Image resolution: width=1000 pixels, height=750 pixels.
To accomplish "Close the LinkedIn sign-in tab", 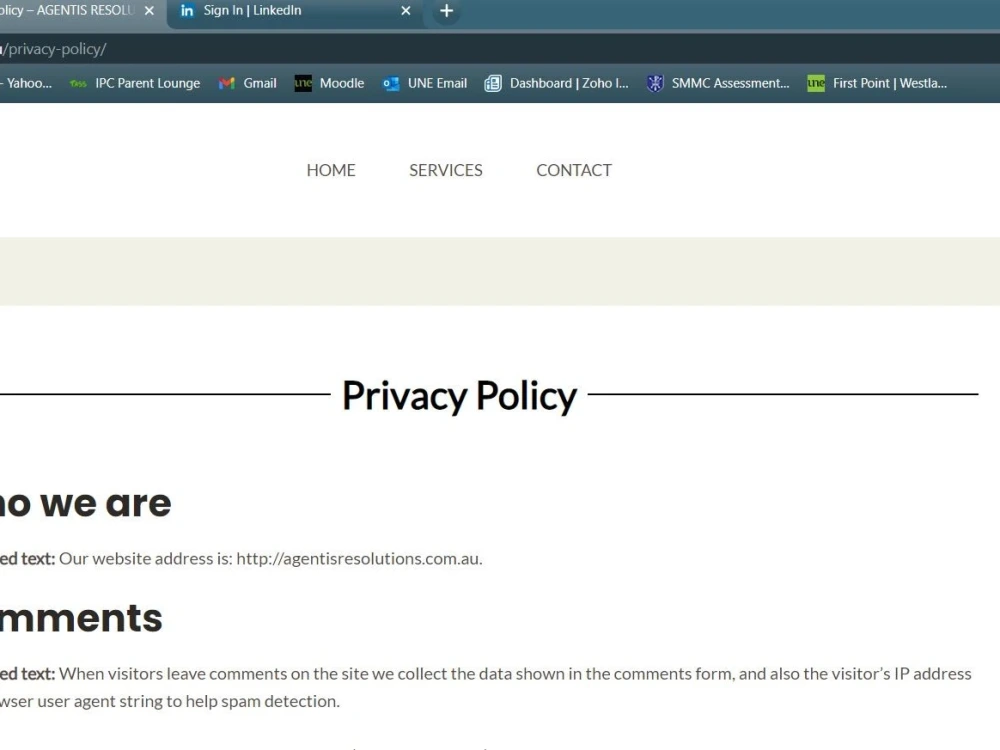I will (x=406, y=11).
